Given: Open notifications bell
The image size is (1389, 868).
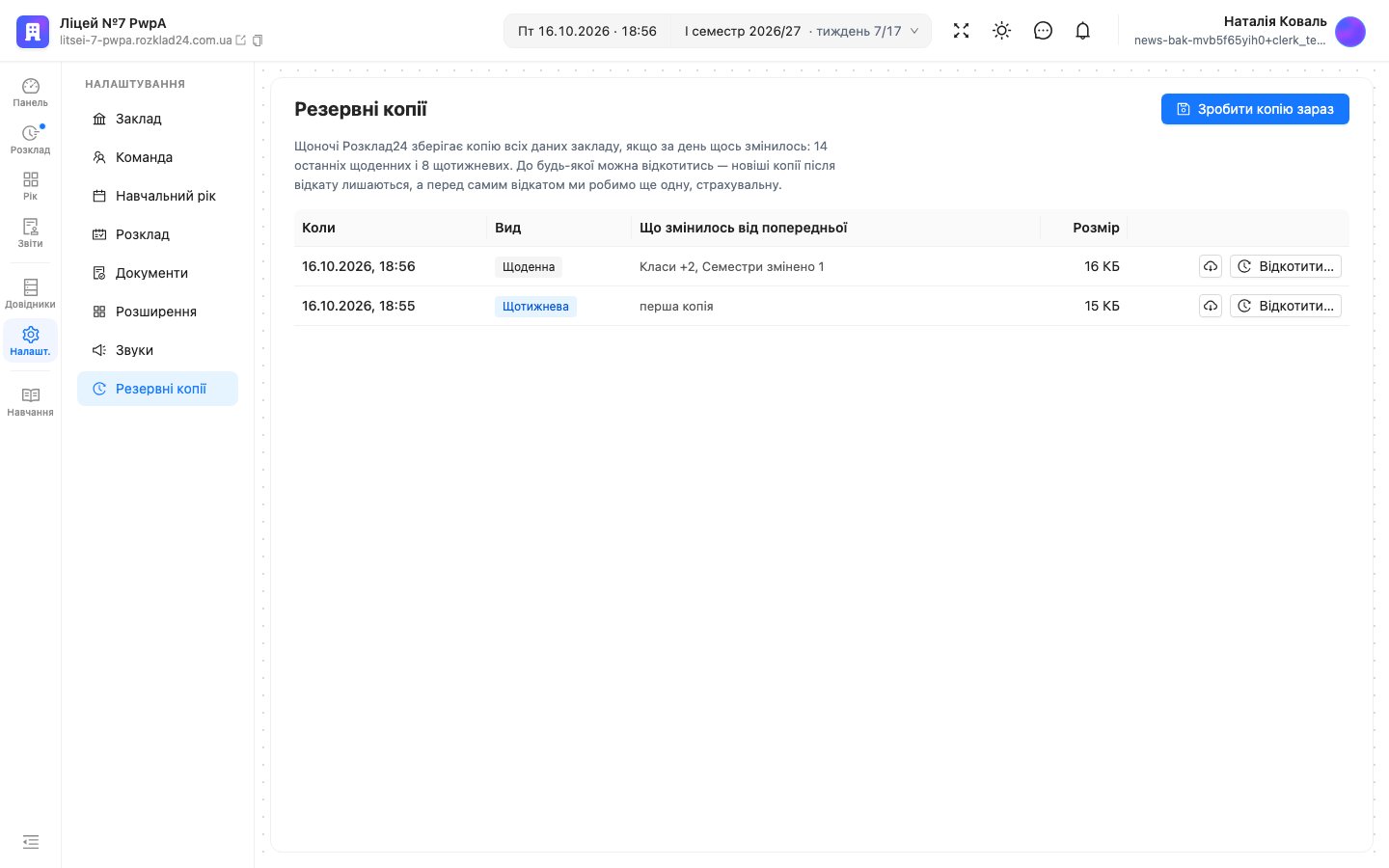Looking at the screenshot, I should (1083, 31).
